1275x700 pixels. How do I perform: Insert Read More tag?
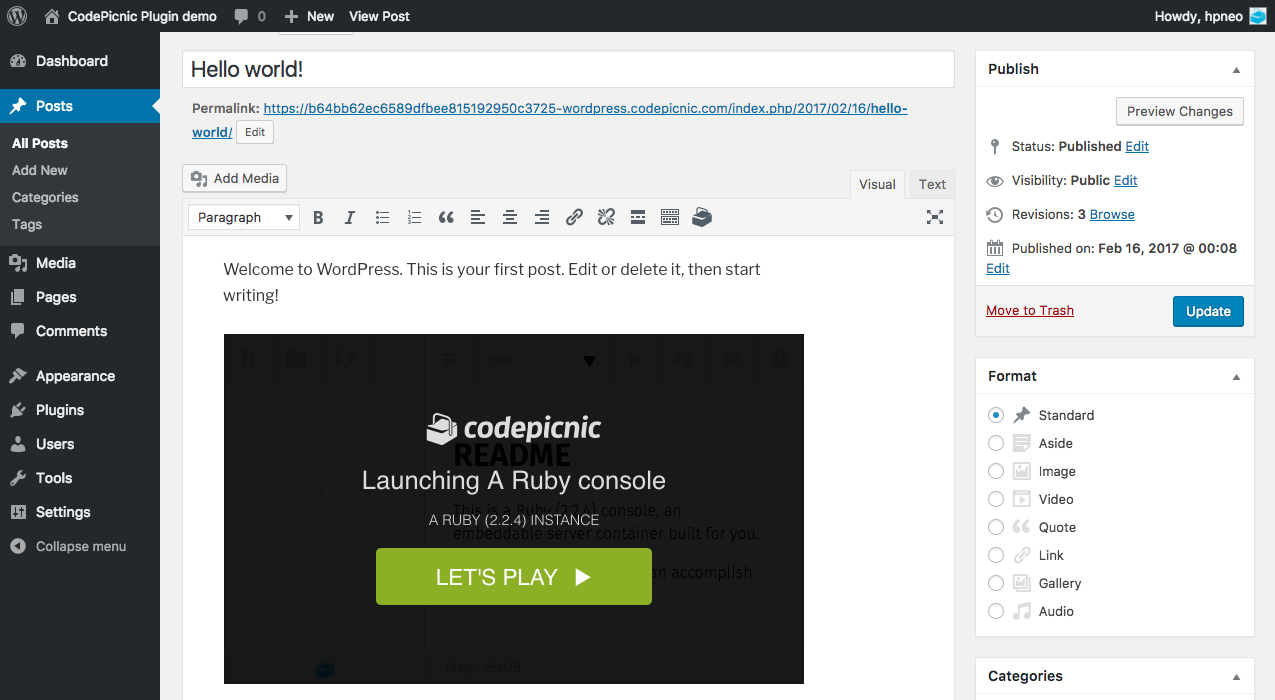[x=638, y=217]
